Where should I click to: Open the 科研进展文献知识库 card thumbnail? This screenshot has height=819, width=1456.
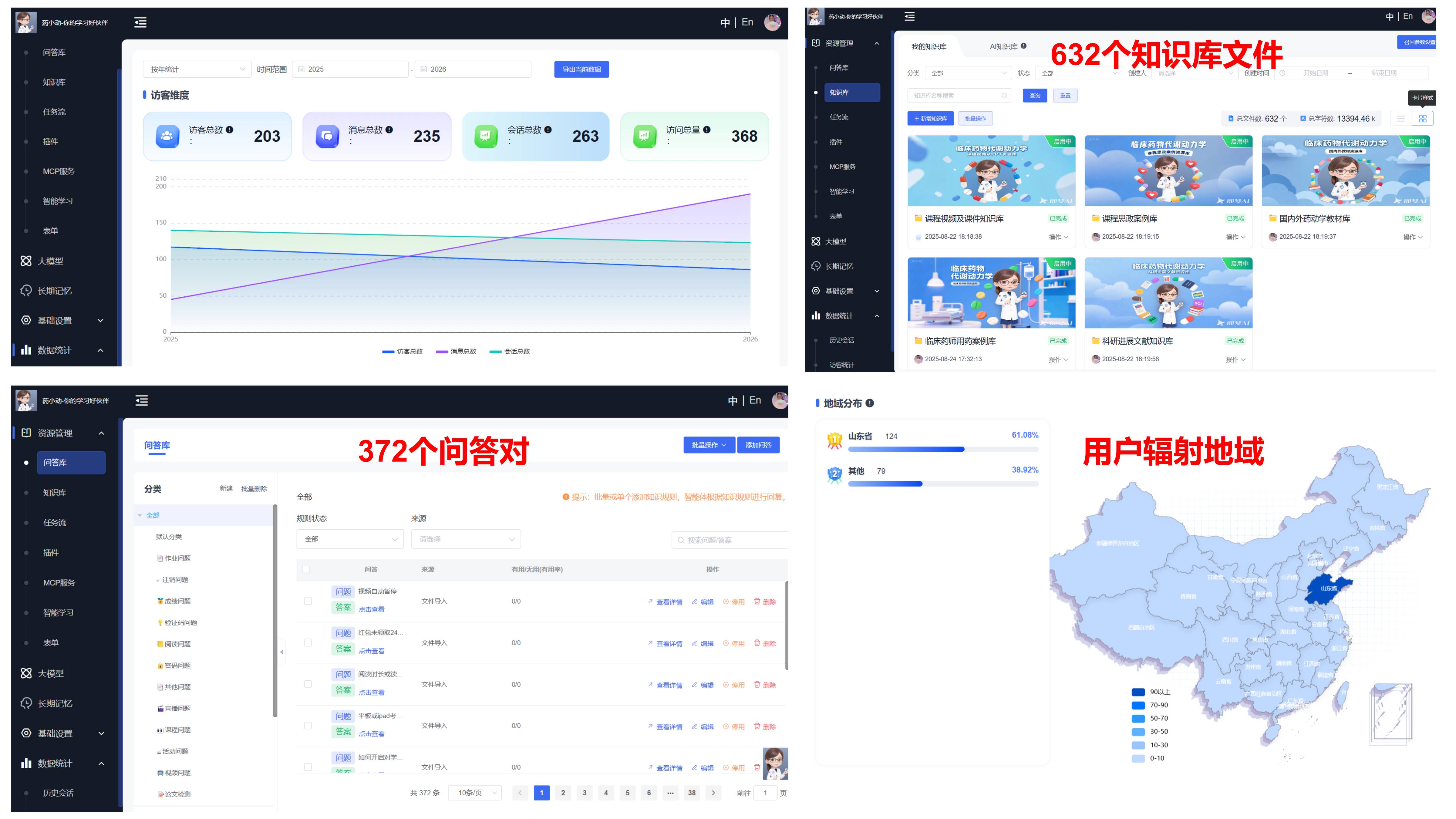tap(1168, 293)
